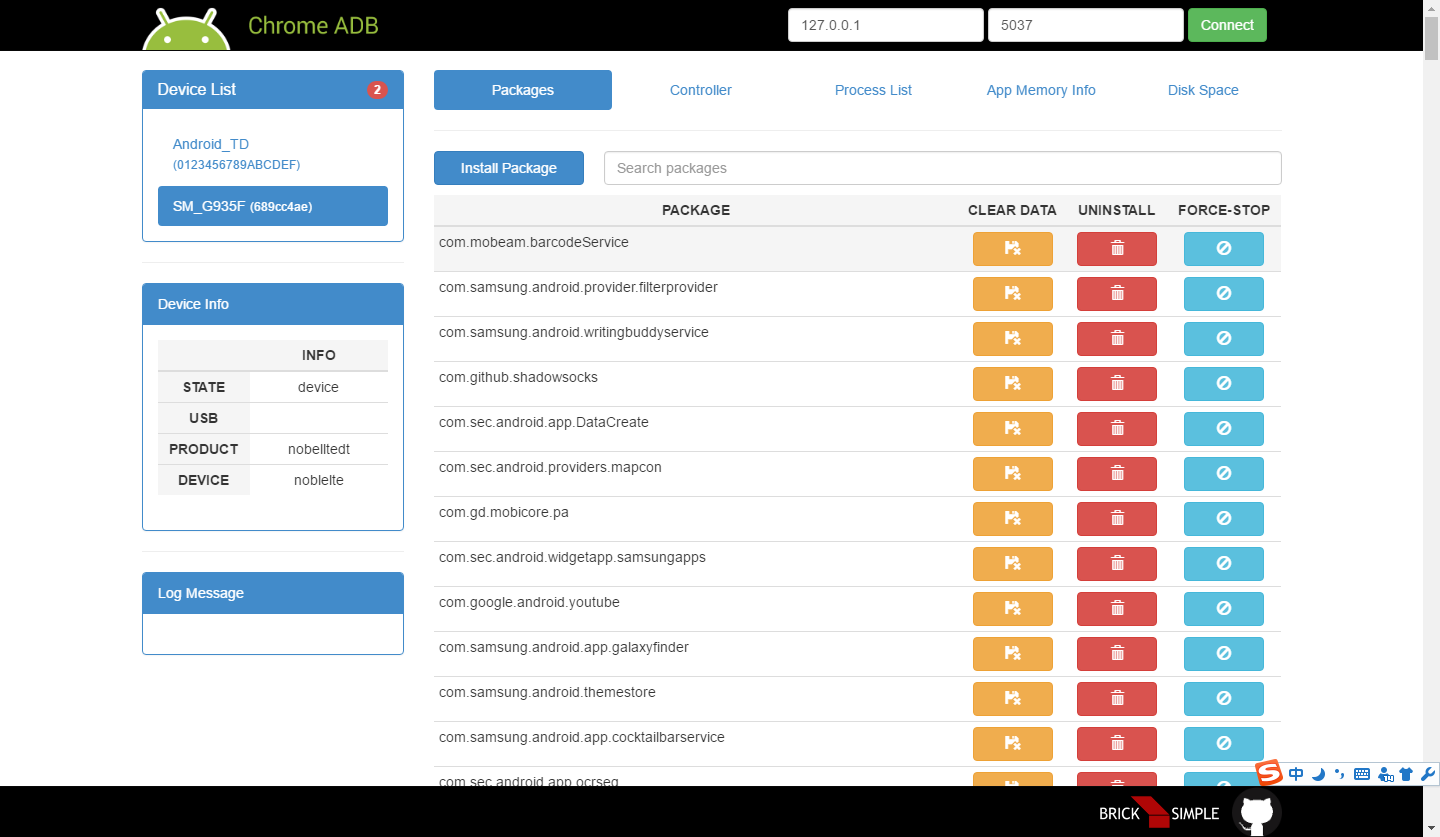Toggle full/half width with the moon icon
This screenshot has width=1440, height=837.
click(1318, 773)
